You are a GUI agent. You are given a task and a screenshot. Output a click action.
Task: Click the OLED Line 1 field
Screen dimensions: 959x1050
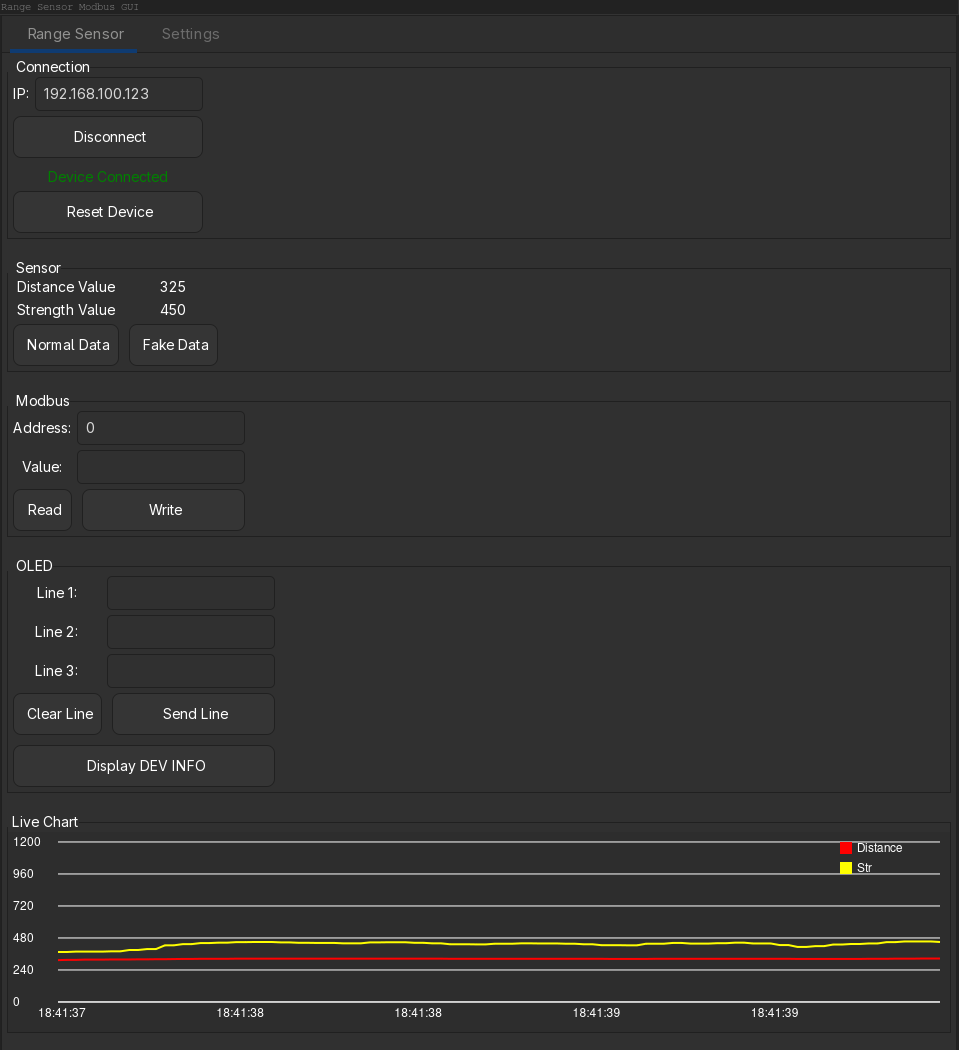tap(191, 593)
